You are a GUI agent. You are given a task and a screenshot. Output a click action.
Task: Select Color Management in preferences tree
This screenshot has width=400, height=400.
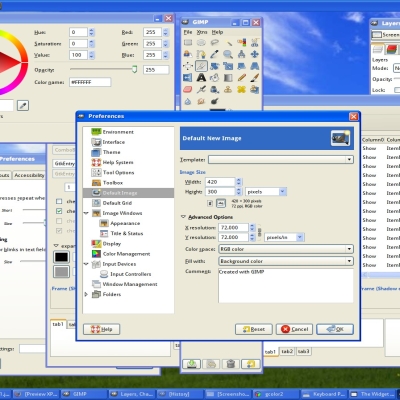click(x=126, y=254)
